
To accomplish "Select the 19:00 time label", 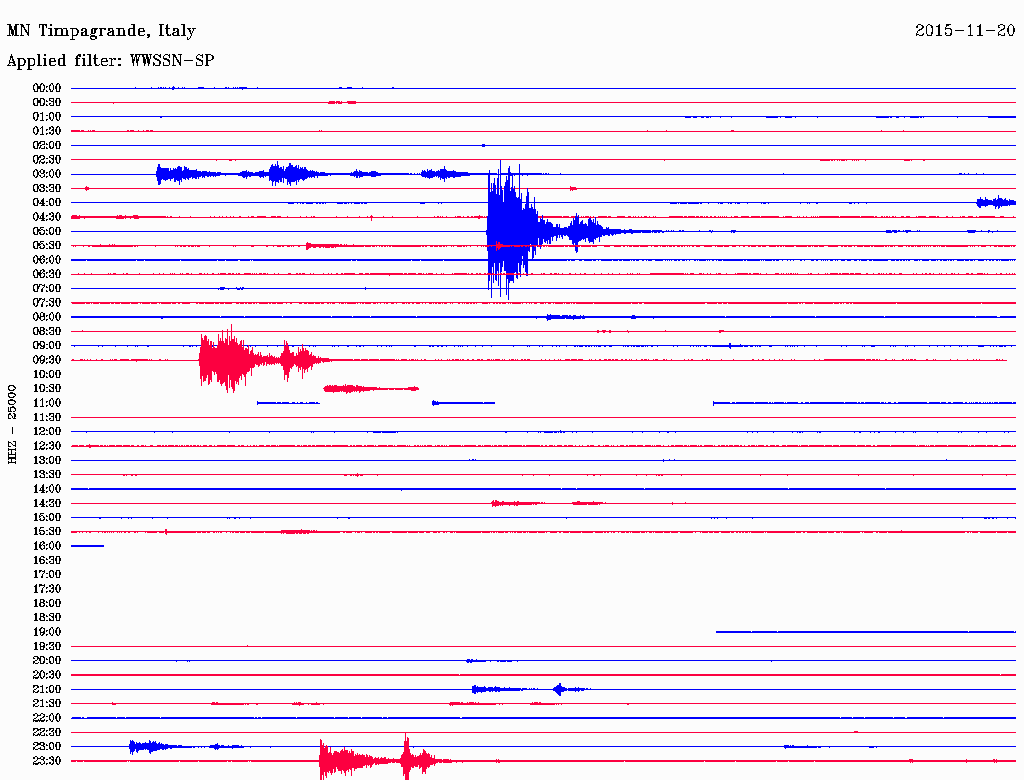I will tap(47, 632).
